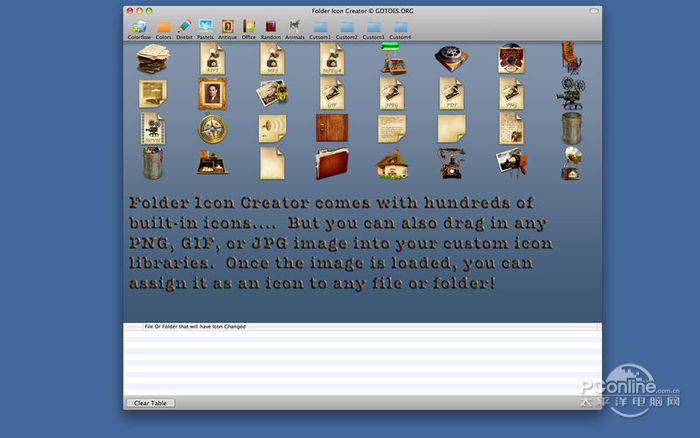Image resolution: width=700 pixels, height=438 pixels.
Task: Switch to the Onebit pencil library
Action: pos(184,30)
